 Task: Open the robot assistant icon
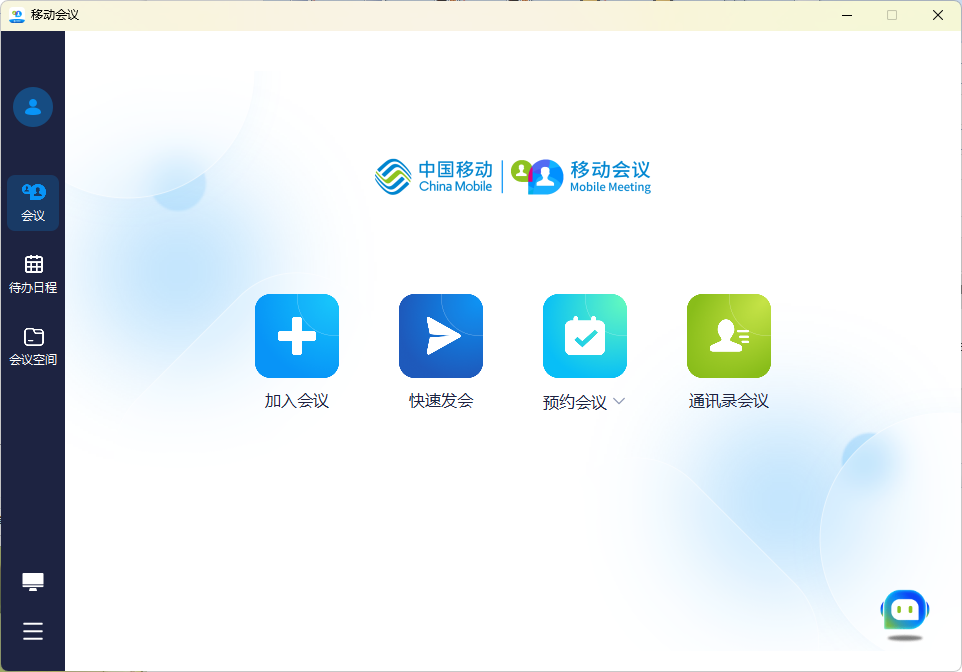904,611
